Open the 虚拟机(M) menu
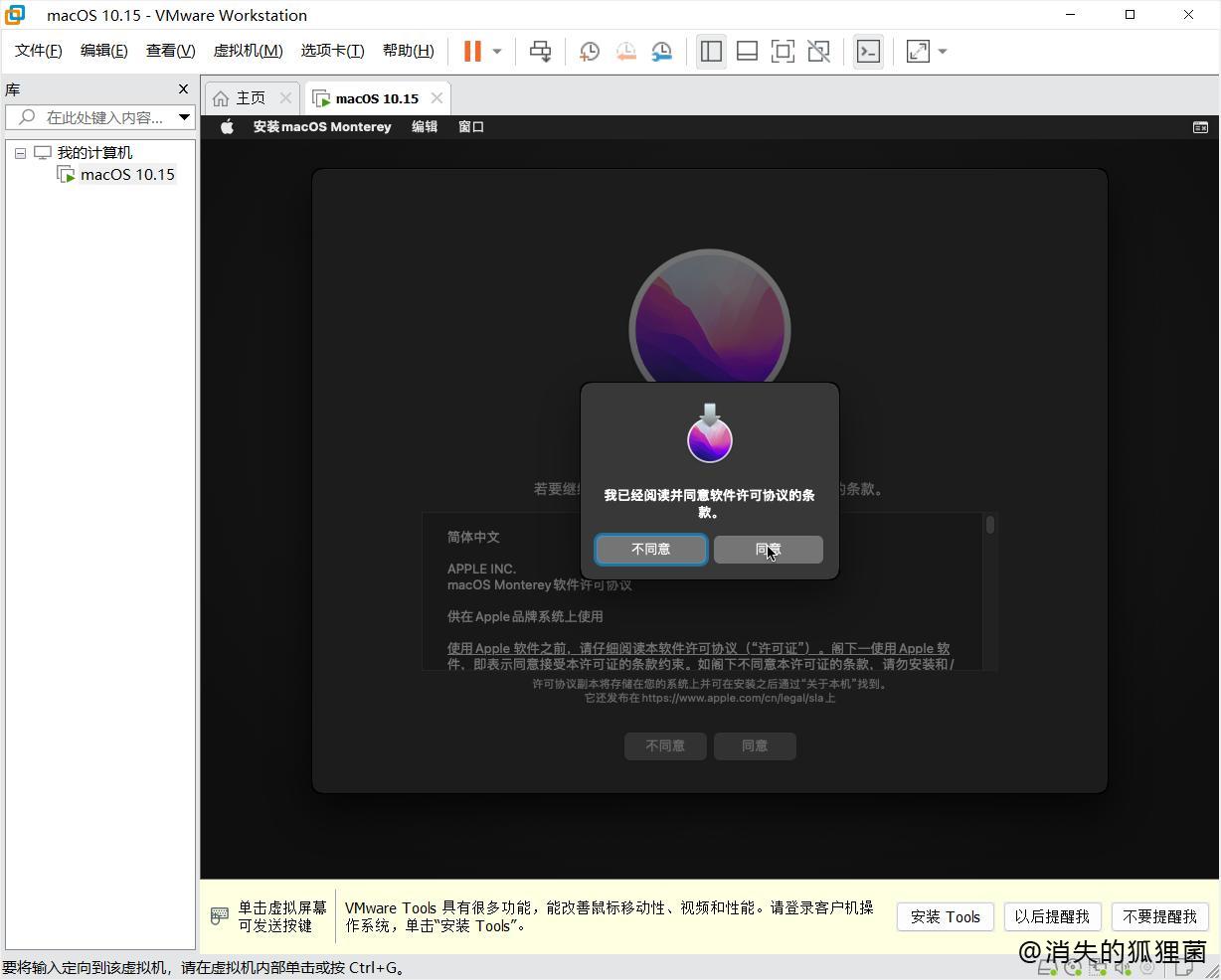 pos(248,51)
